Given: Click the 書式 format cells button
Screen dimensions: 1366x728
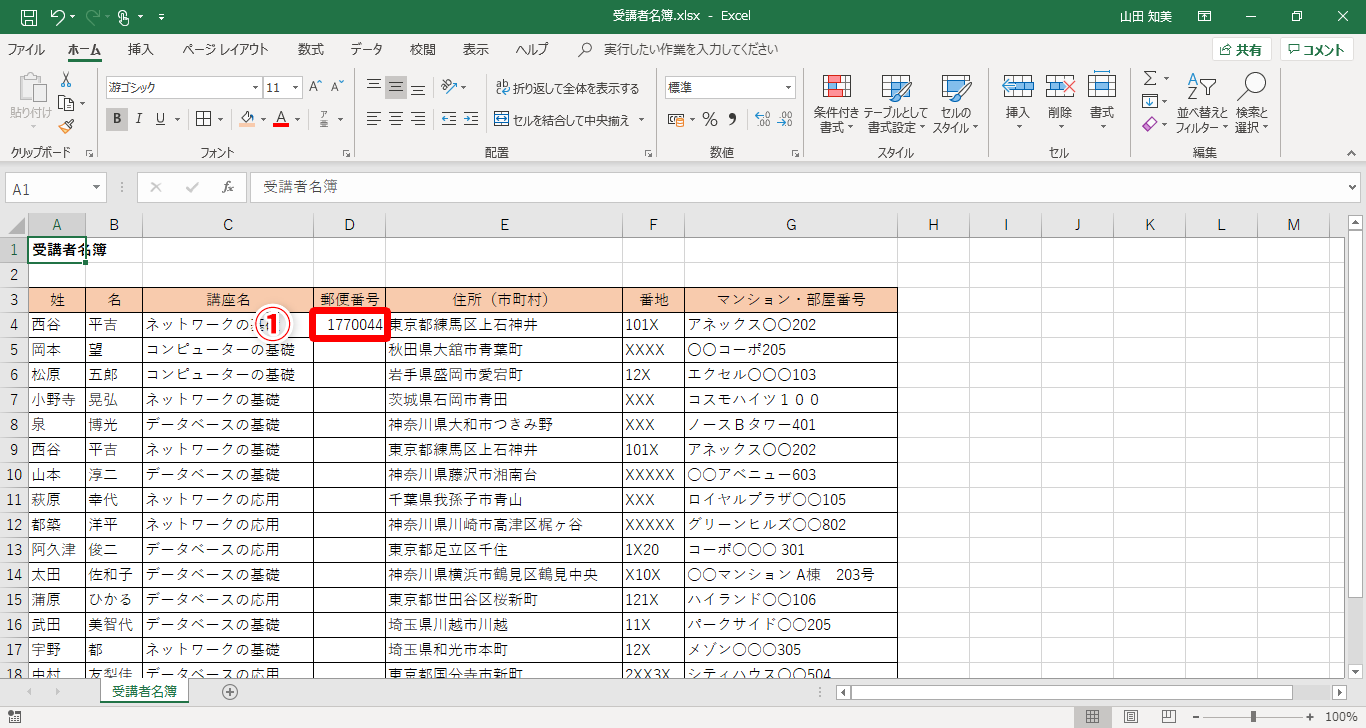Looking at the screenshot, I should pos(1102,103).
